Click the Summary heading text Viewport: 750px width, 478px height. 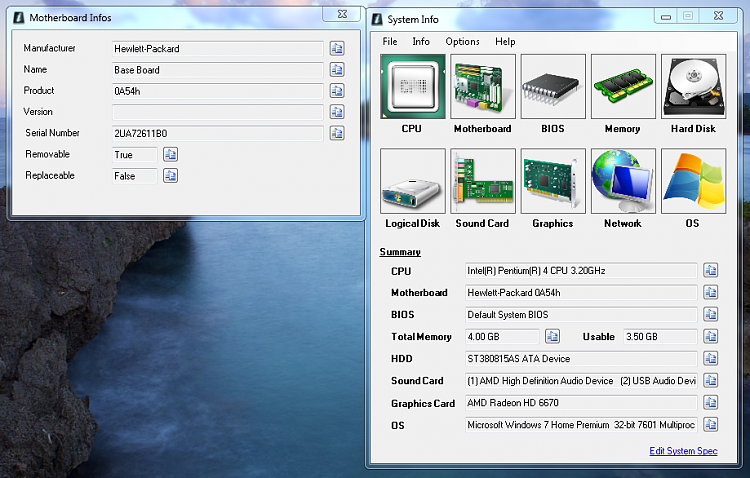pos(400,252)
